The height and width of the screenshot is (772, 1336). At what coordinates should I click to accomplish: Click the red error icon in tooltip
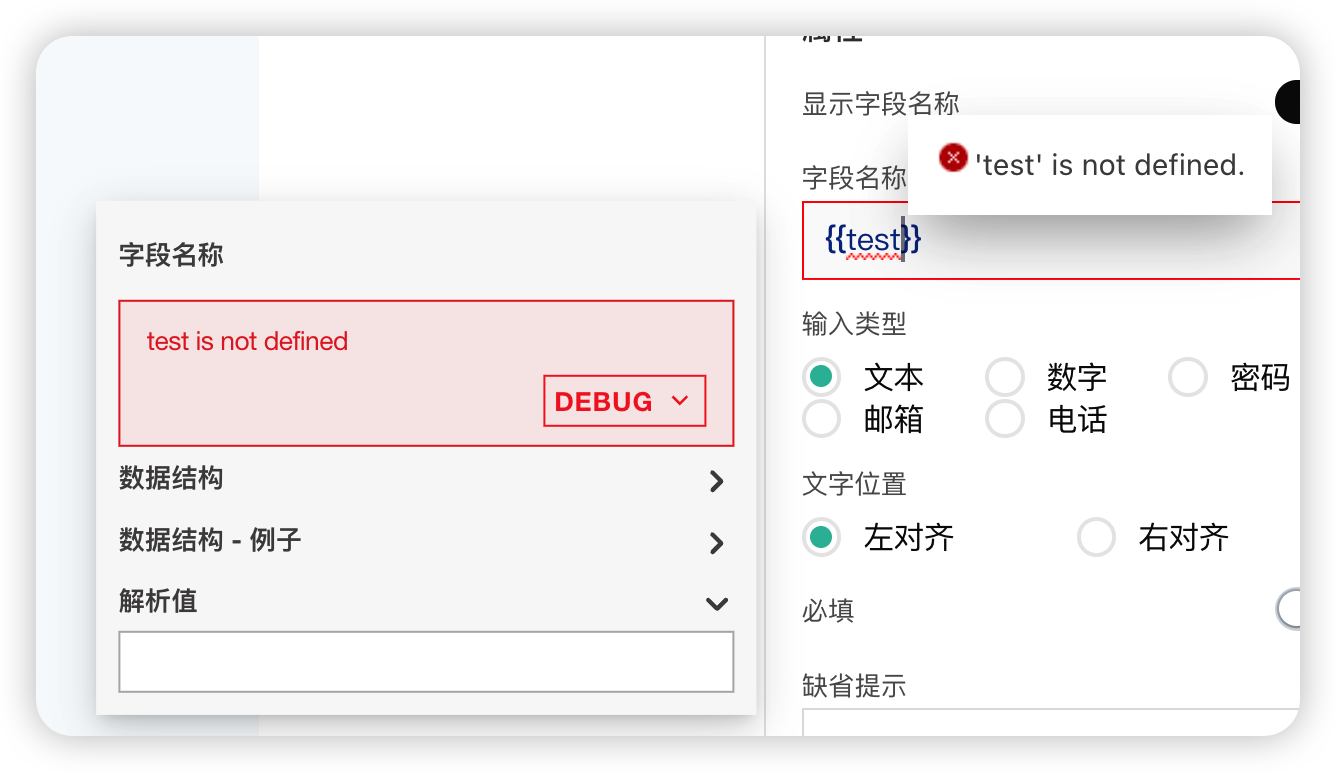(x=953, y=158)
